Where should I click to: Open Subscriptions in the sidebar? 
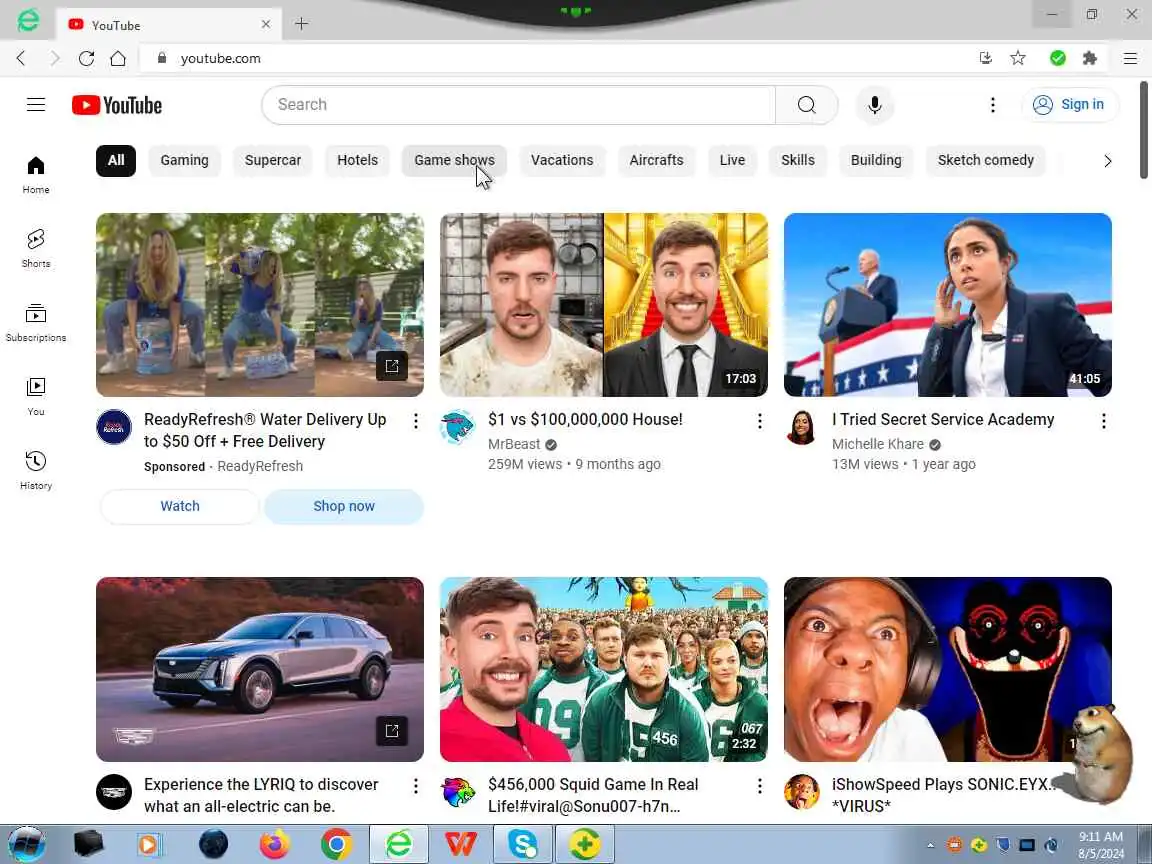[36, 323]
